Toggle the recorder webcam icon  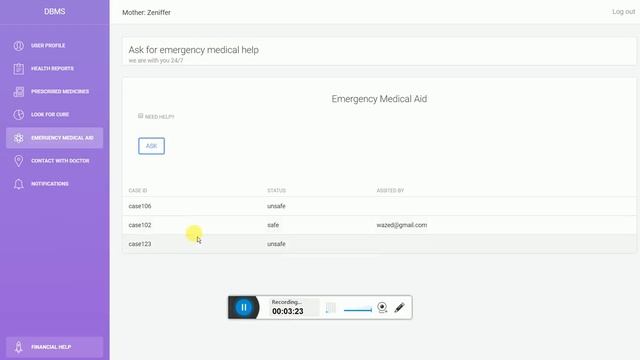[x=382, y=307]
